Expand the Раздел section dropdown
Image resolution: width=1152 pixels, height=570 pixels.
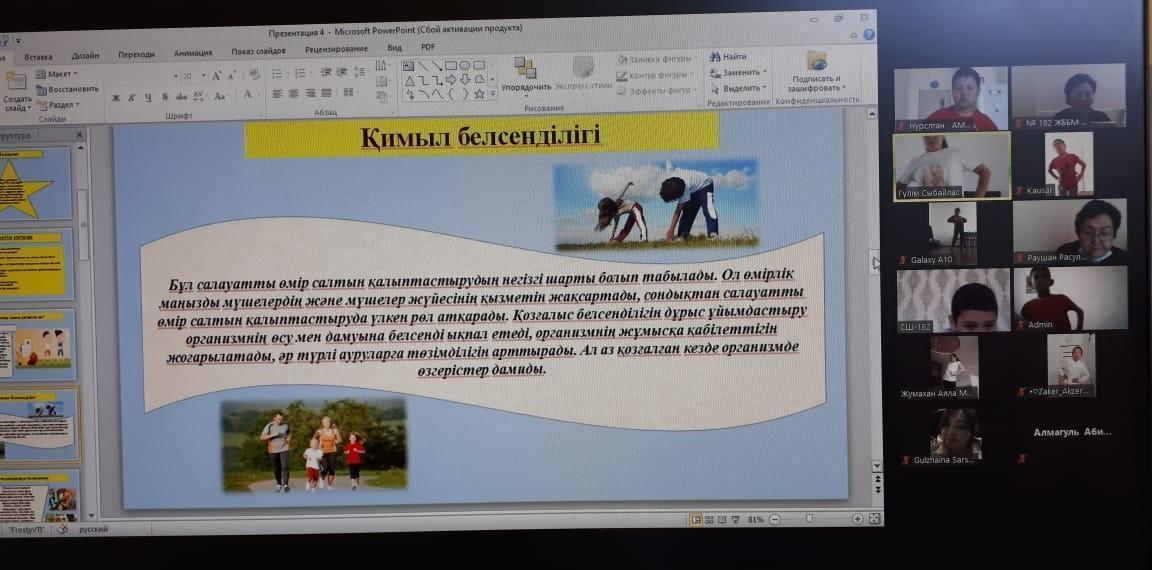(59, 104)
